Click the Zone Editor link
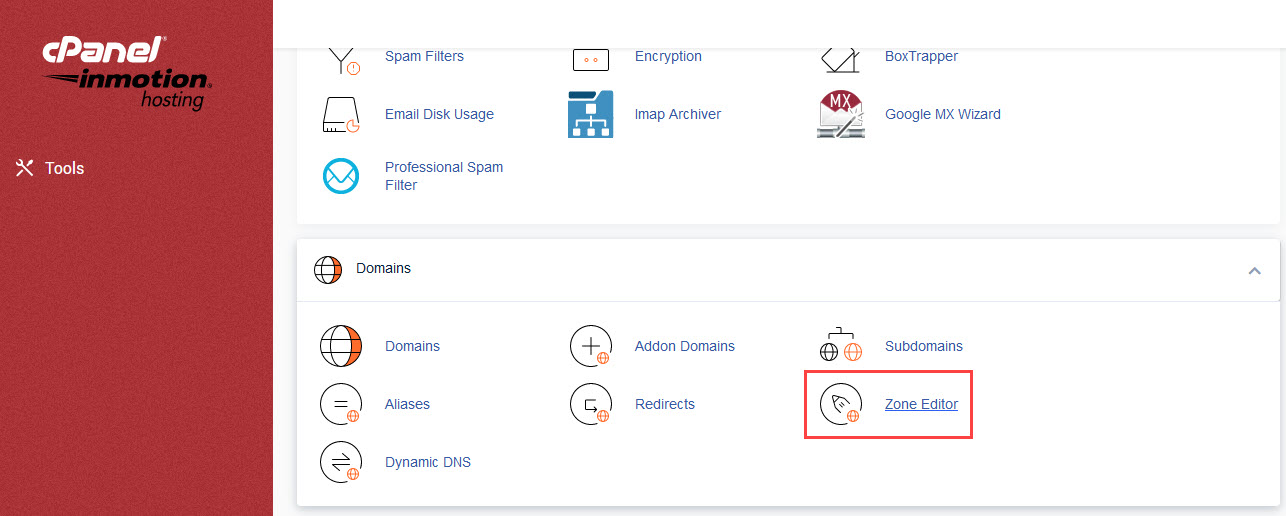The width and height of the screenshot is (1286, 516). (x=921, y=405)
